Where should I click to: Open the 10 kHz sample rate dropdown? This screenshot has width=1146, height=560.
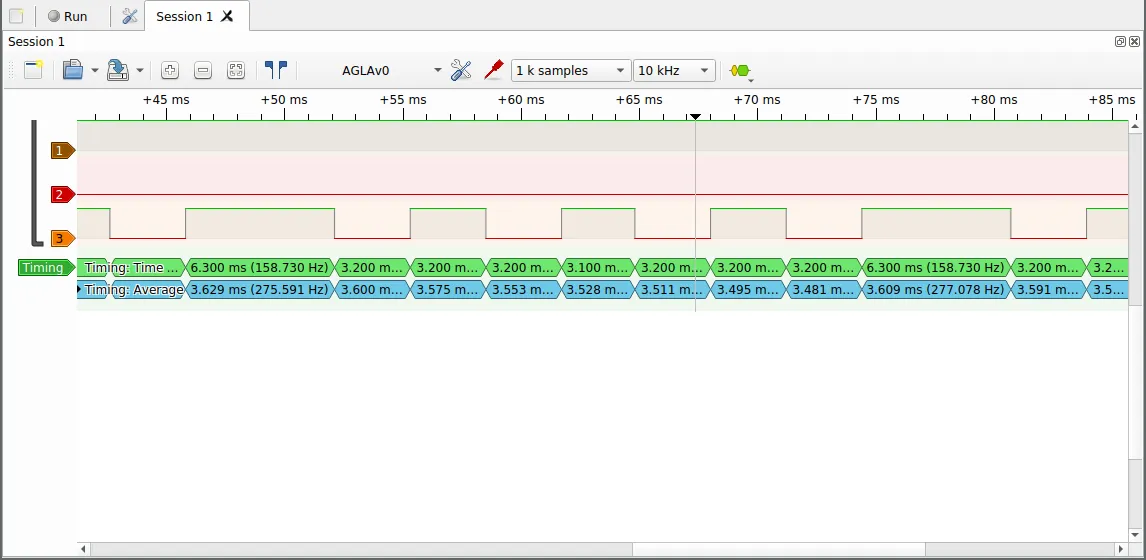coord(674,70)
